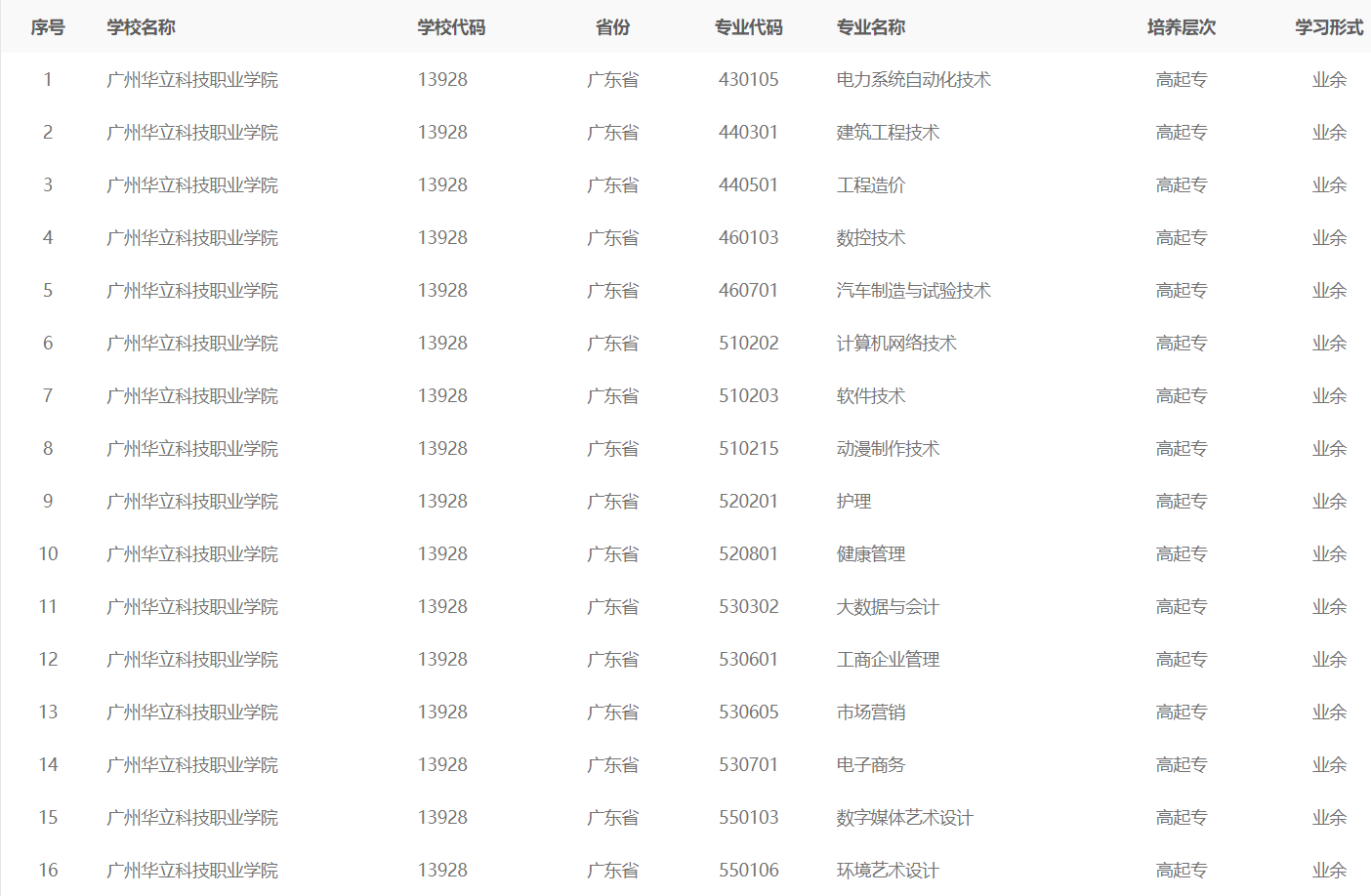The height and width of the screenshot is (896, 1371).
Task: Click major code 530302
Action: click(x=749, y=607)
